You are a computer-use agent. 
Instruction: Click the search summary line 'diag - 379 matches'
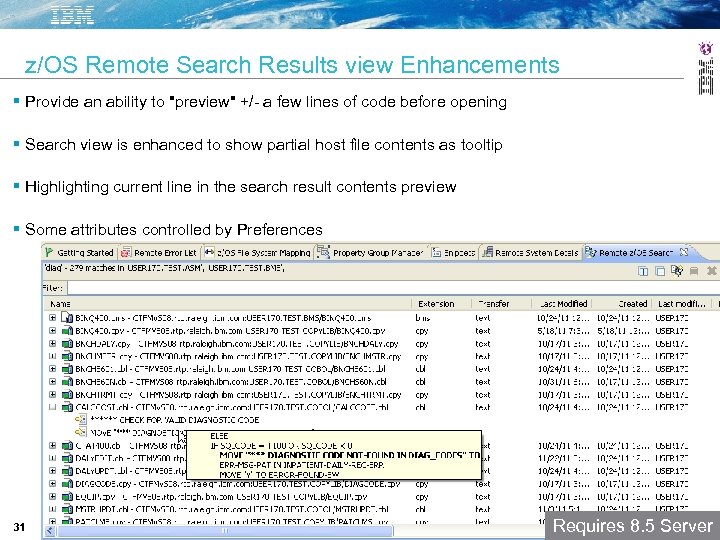(x=164, y=268)
